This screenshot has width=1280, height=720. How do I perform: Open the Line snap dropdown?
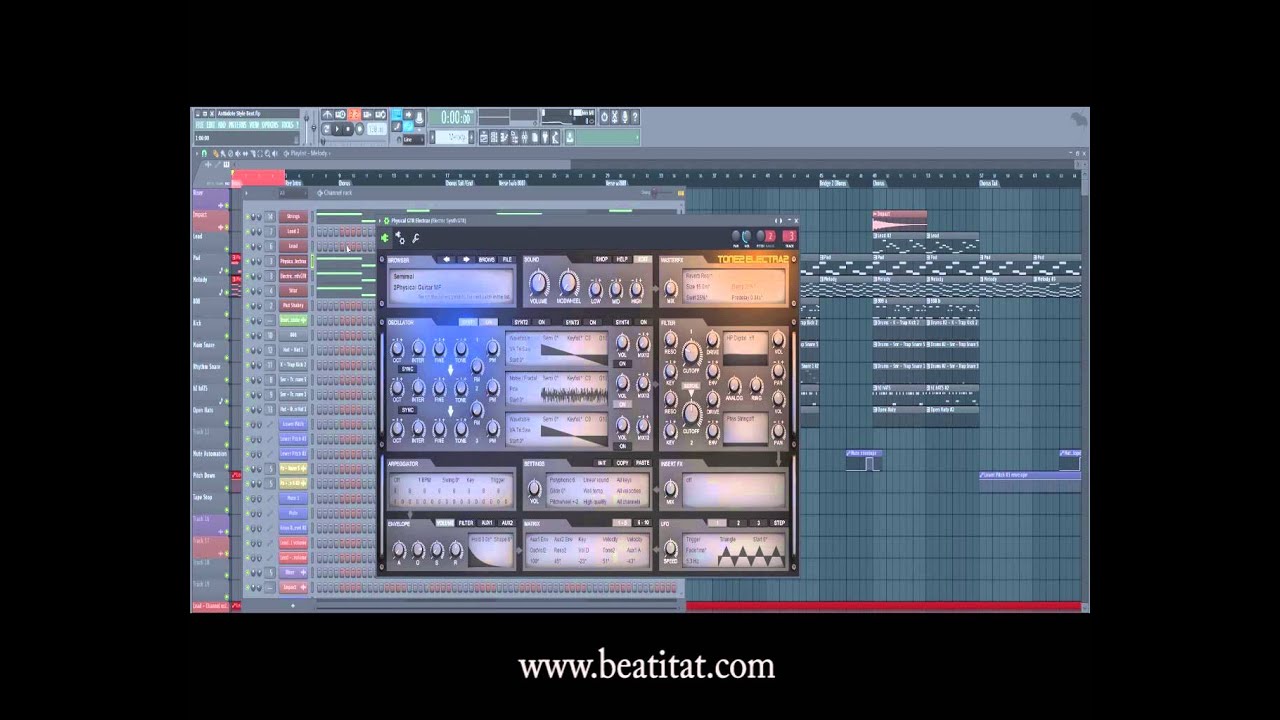[x=413, y=139]
